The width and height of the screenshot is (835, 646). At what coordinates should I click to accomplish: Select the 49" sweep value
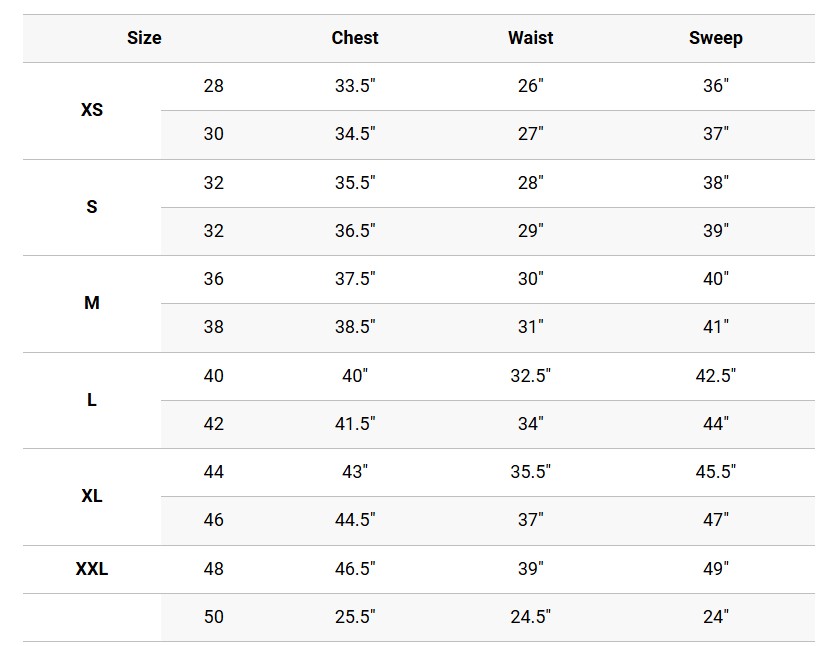715,569
